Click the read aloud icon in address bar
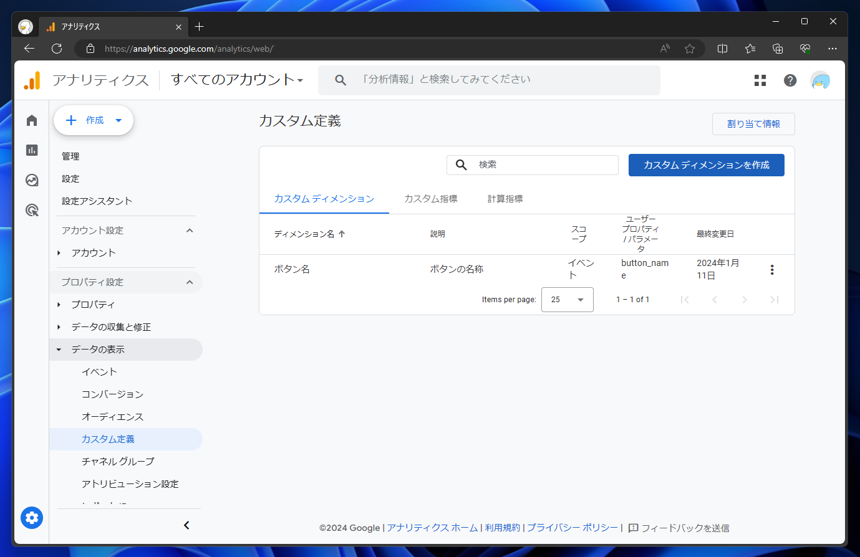The width and height of the screenshot is (860, 557). click(x=665, y=49)
